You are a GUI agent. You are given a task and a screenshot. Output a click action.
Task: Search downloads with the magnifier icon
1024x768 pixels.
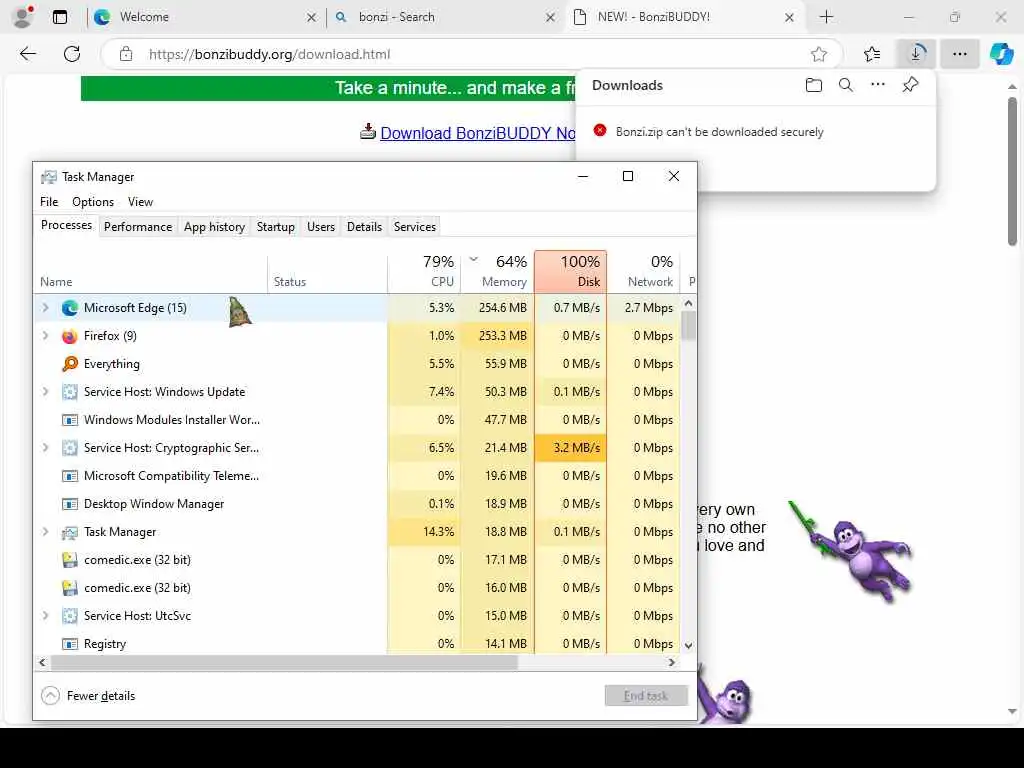pos(846,85)
